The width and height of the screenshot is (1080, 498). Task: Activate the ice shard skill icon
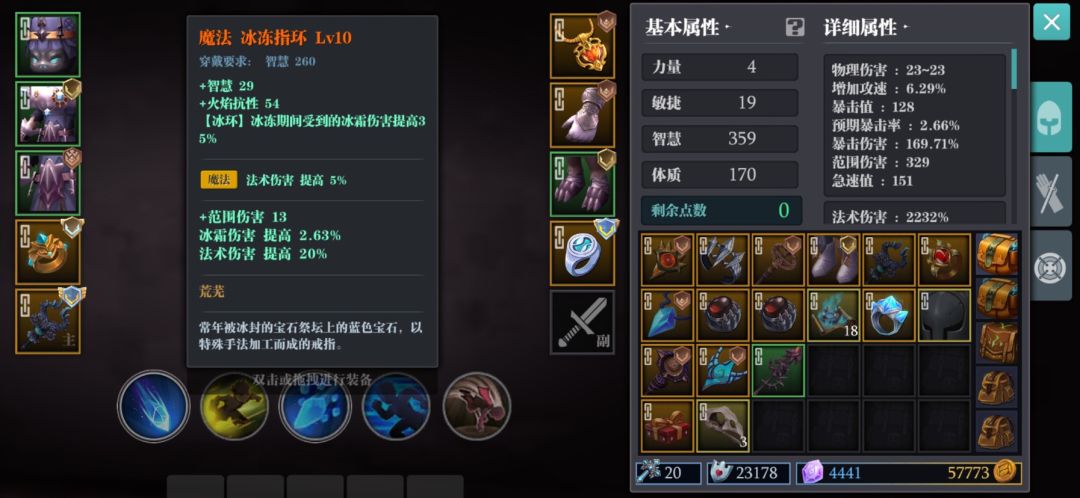click(x=154, y=405)
